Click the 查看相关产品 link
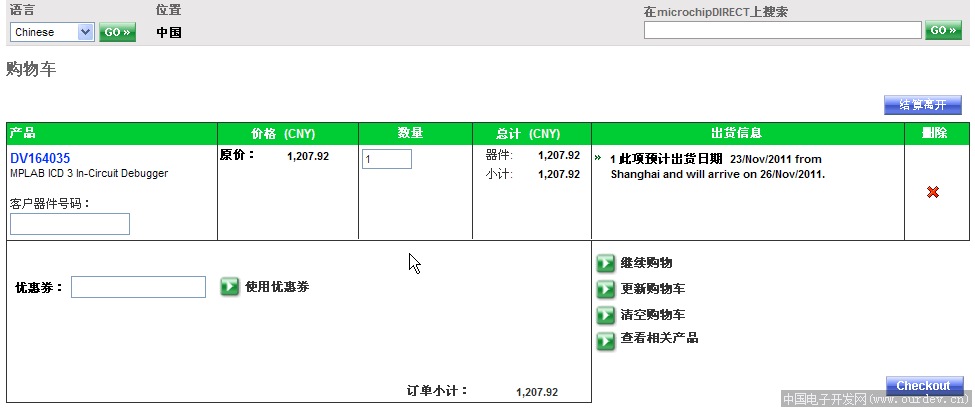This screenshot has height=411, width=975. click(659, 338)
